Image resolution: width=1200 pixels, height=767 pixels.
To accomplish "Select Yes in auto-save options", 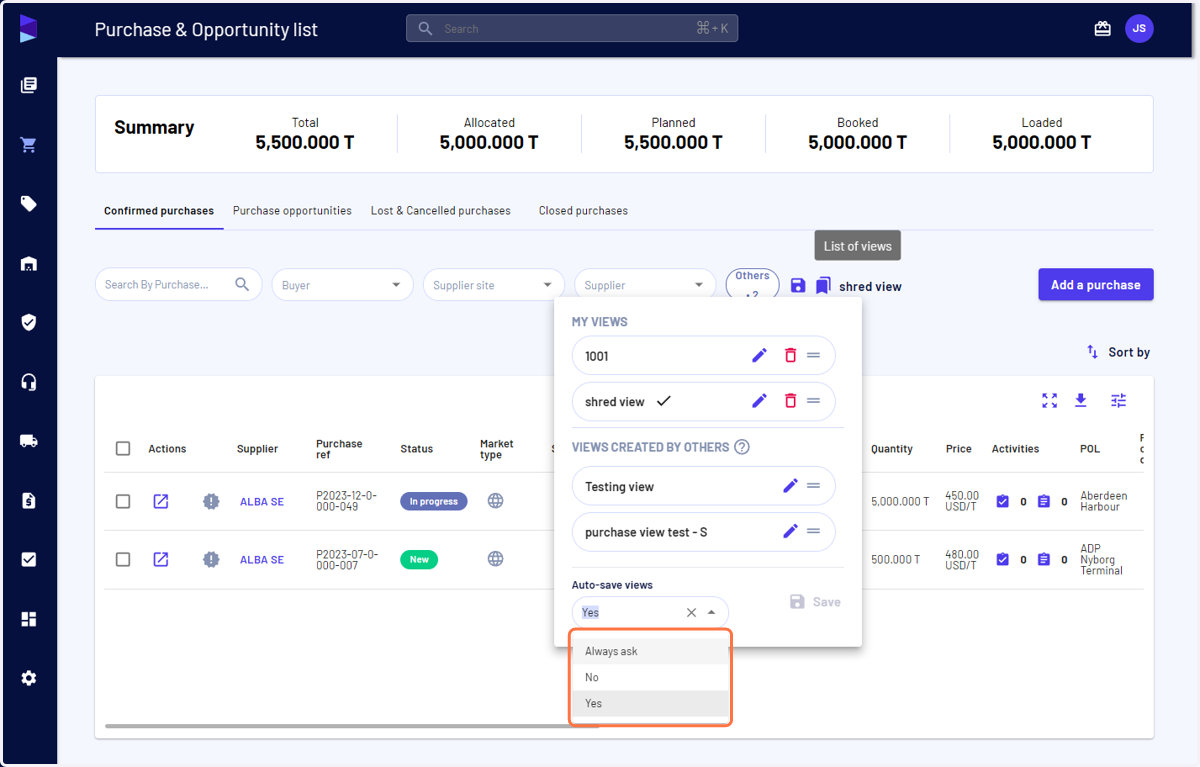I will 651,703.
